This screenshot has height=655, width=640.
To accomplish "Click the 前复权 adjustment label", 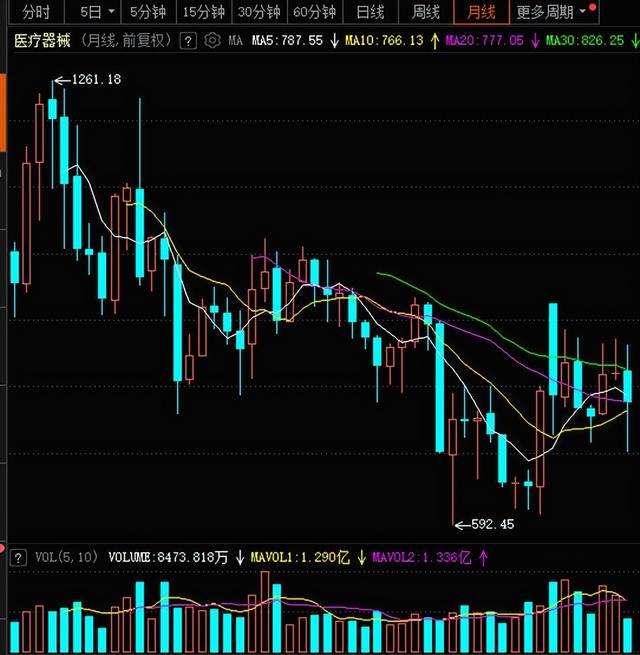I will pyautogui.click(x=143, y=41).
